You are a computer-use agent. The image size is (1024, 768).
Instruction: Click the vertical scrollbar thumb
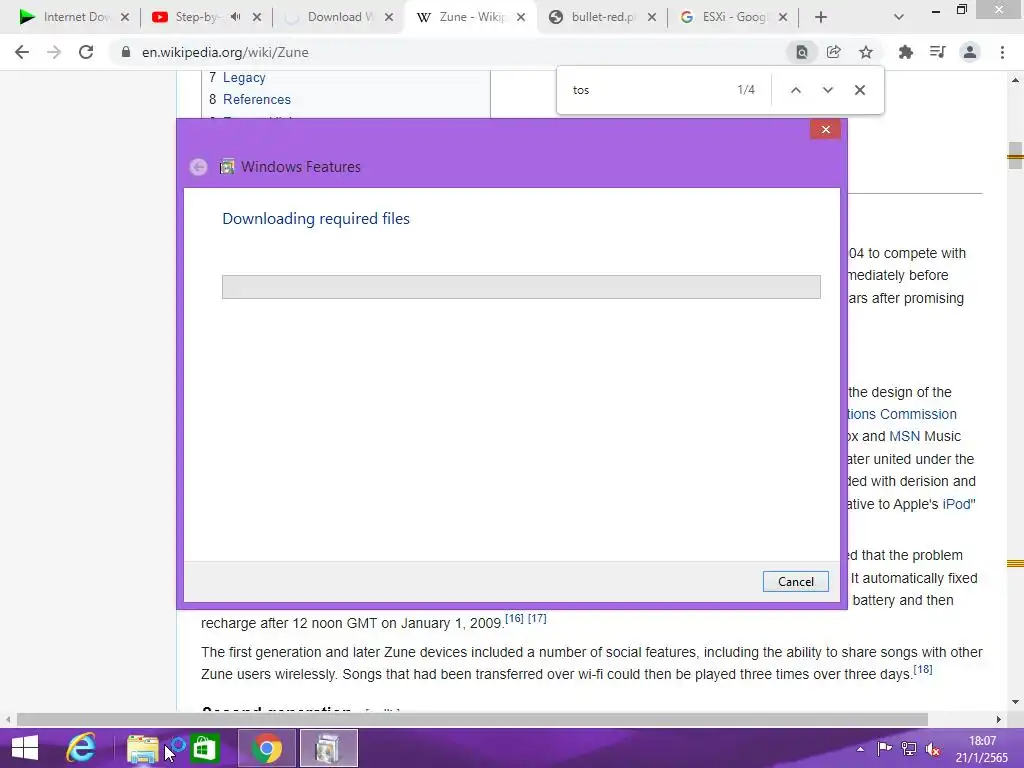pyautogui.click(x=1015, y=155)
